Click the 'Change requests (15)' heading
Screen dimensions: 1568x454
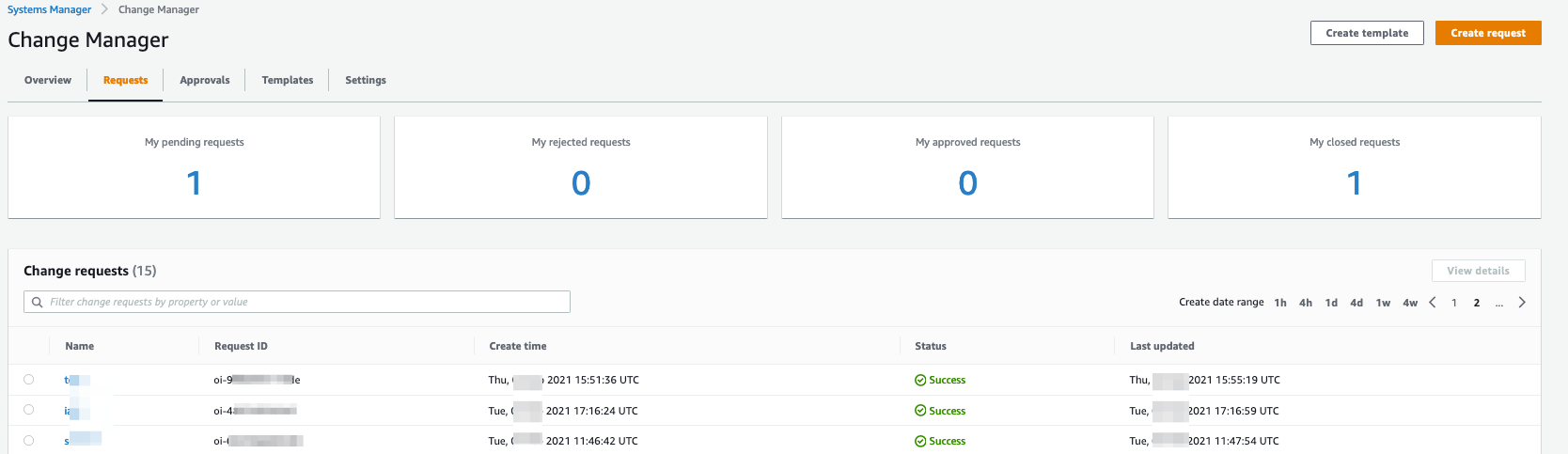coord(90,271)
